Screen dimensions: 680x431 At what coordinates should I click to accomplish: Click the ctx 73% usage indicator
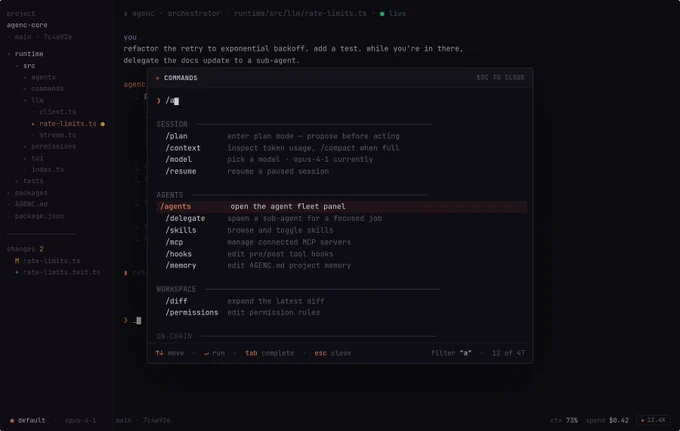(x=564, y=420)
